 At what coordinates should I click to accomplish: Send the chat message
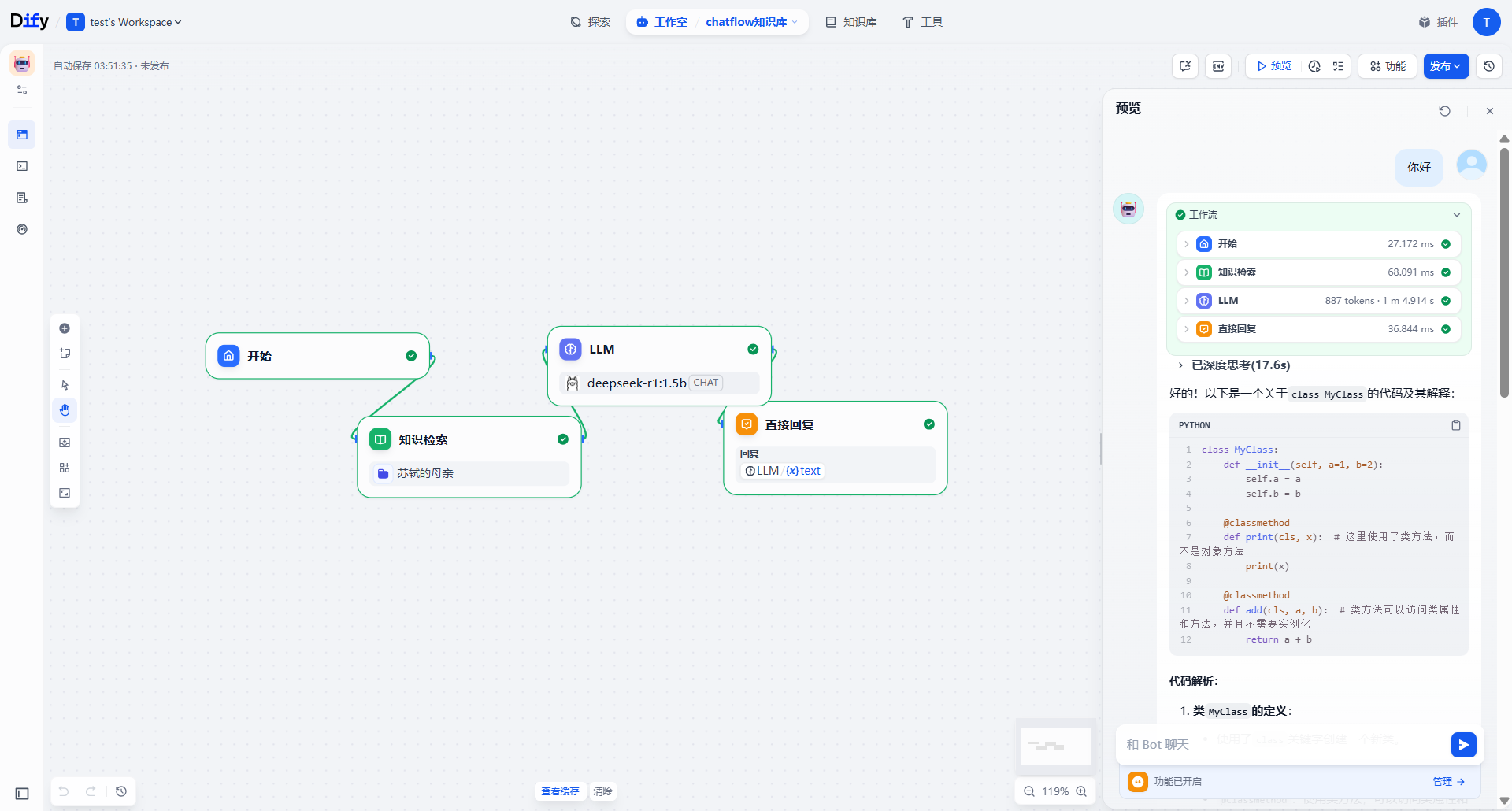[1463, 745]
